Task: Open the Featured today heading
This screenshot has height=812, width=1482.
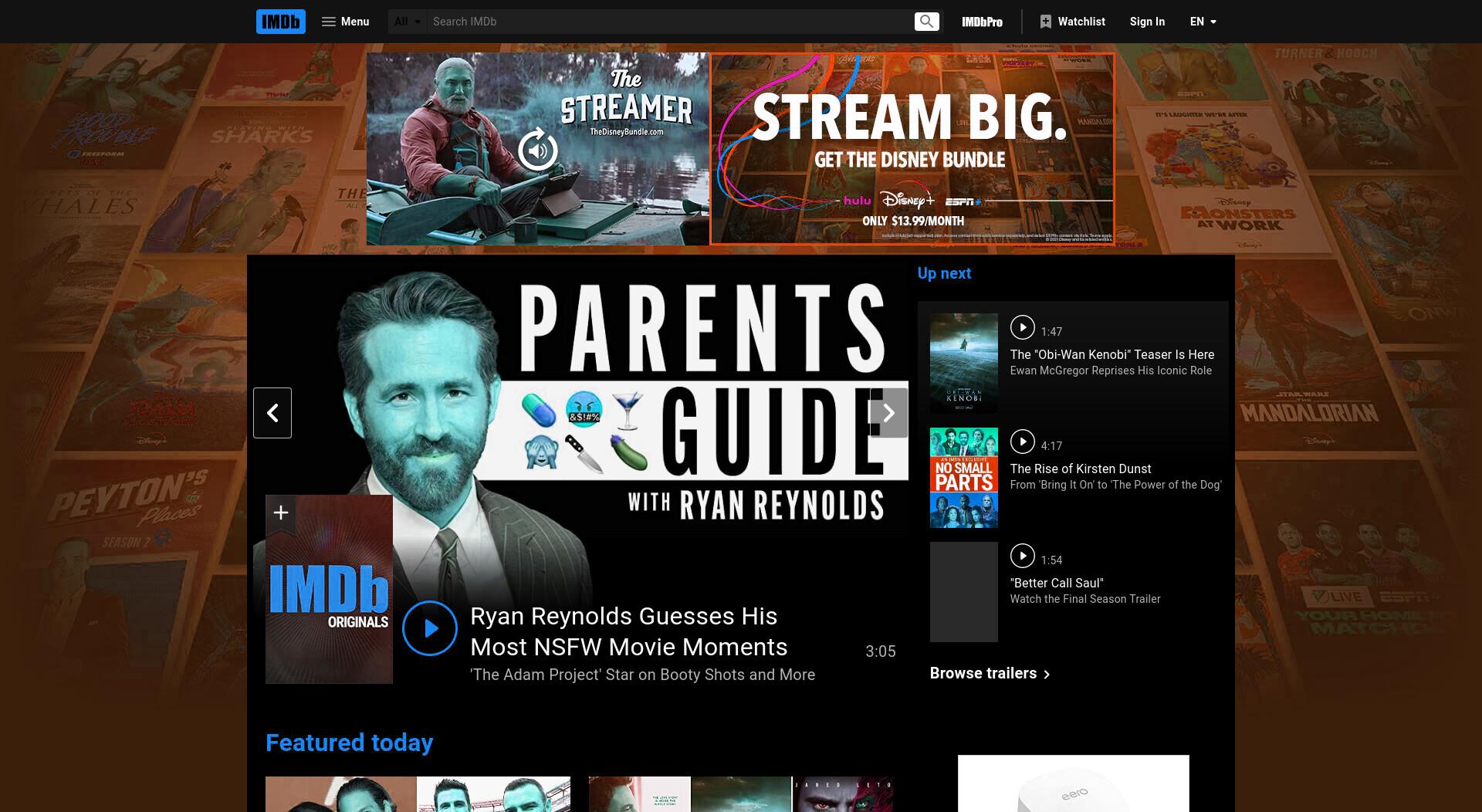Action: pyautogui.click(x=349, y=743)
